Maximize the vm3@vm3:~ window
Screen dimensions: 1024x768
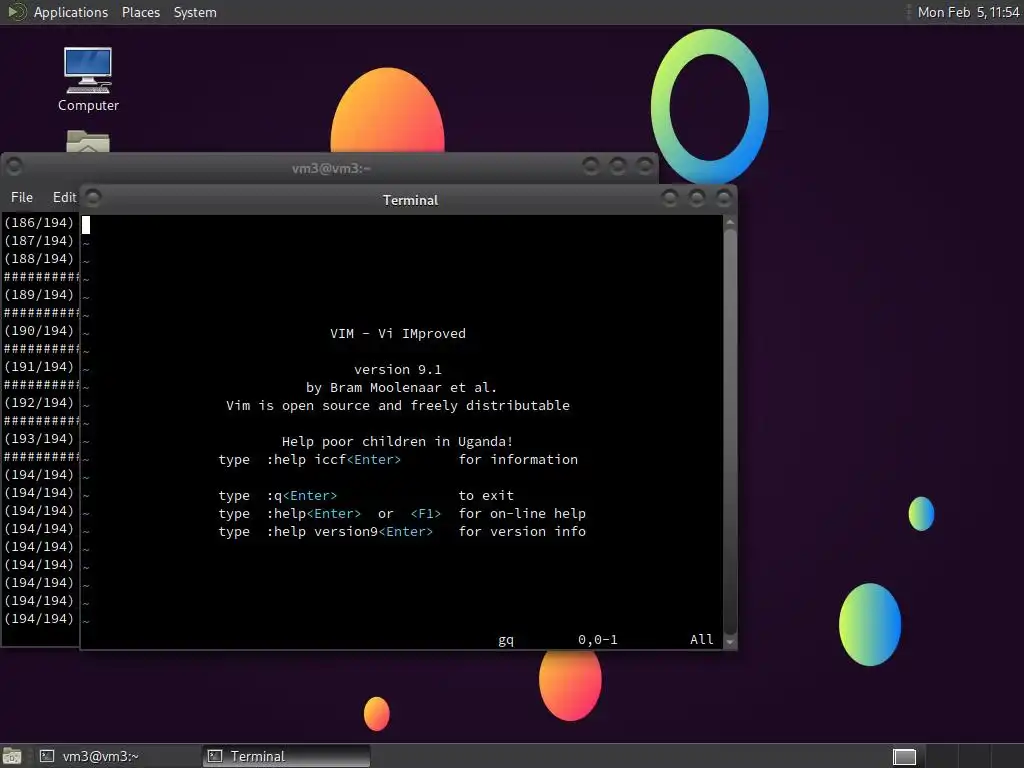click(x=618, y=166)
